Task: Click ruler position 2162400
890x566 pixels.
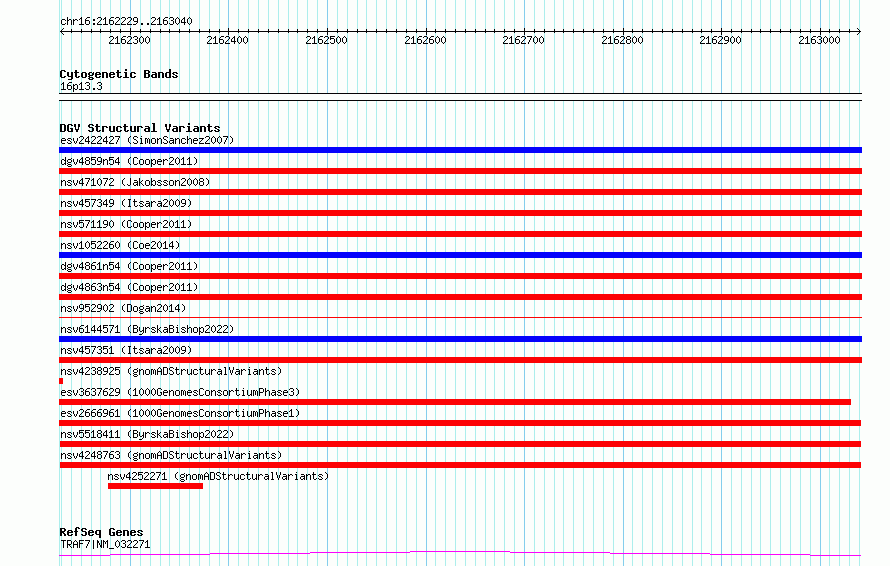Action: pyautogui.click(x=228, y=40)
